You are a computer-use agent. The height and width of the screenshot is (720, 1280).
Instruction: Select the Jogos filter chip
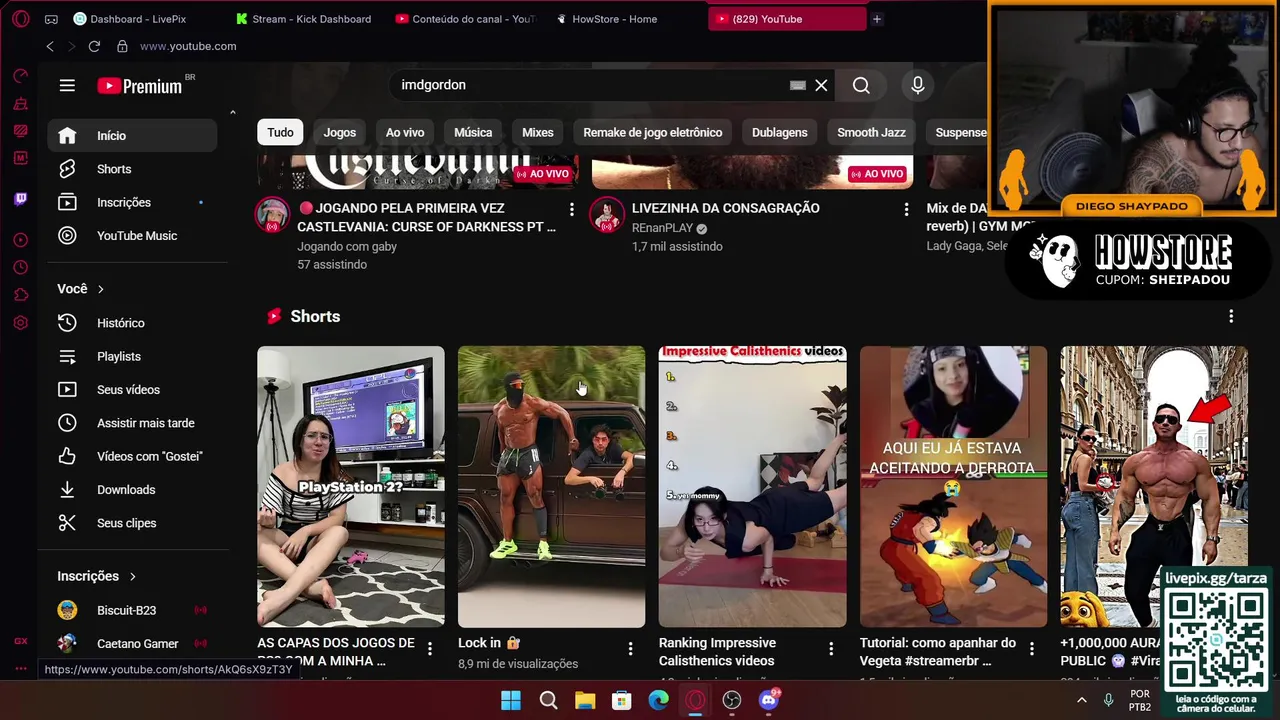pyautogui.click(x=339, y=132)
